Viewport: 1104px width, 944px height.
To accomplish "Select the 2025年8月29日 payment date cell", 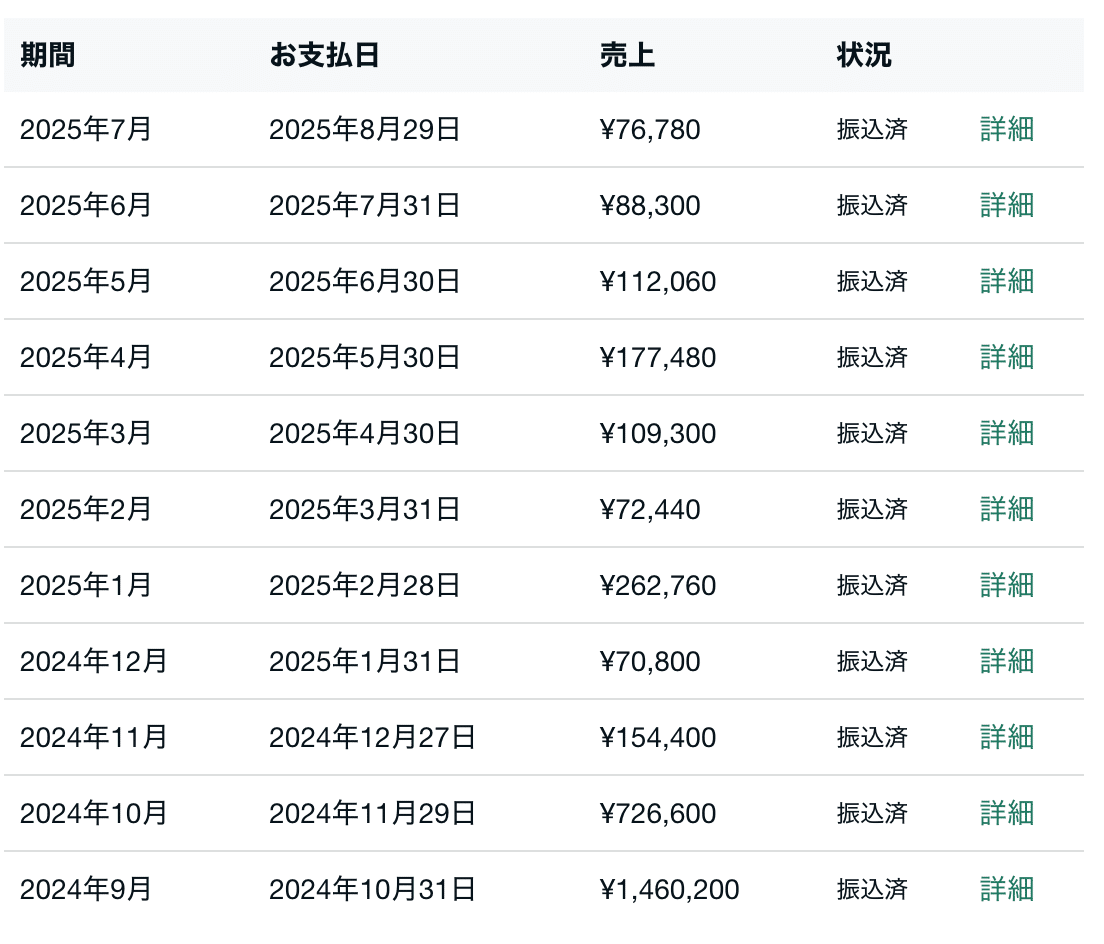I will tap(364, 130).
